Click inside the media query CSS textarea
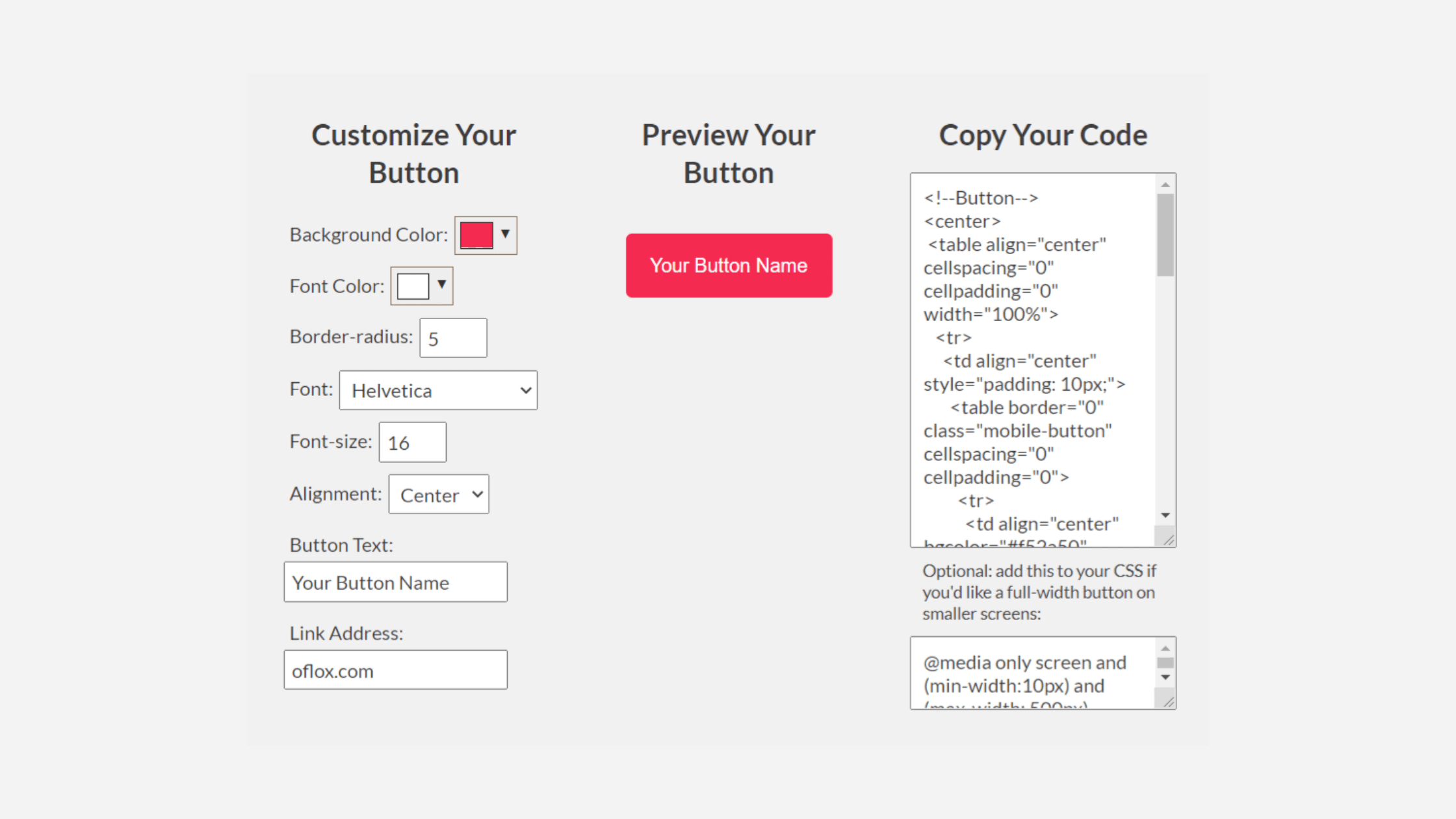The image size is (1456, 819). (x=1020, y=673)
